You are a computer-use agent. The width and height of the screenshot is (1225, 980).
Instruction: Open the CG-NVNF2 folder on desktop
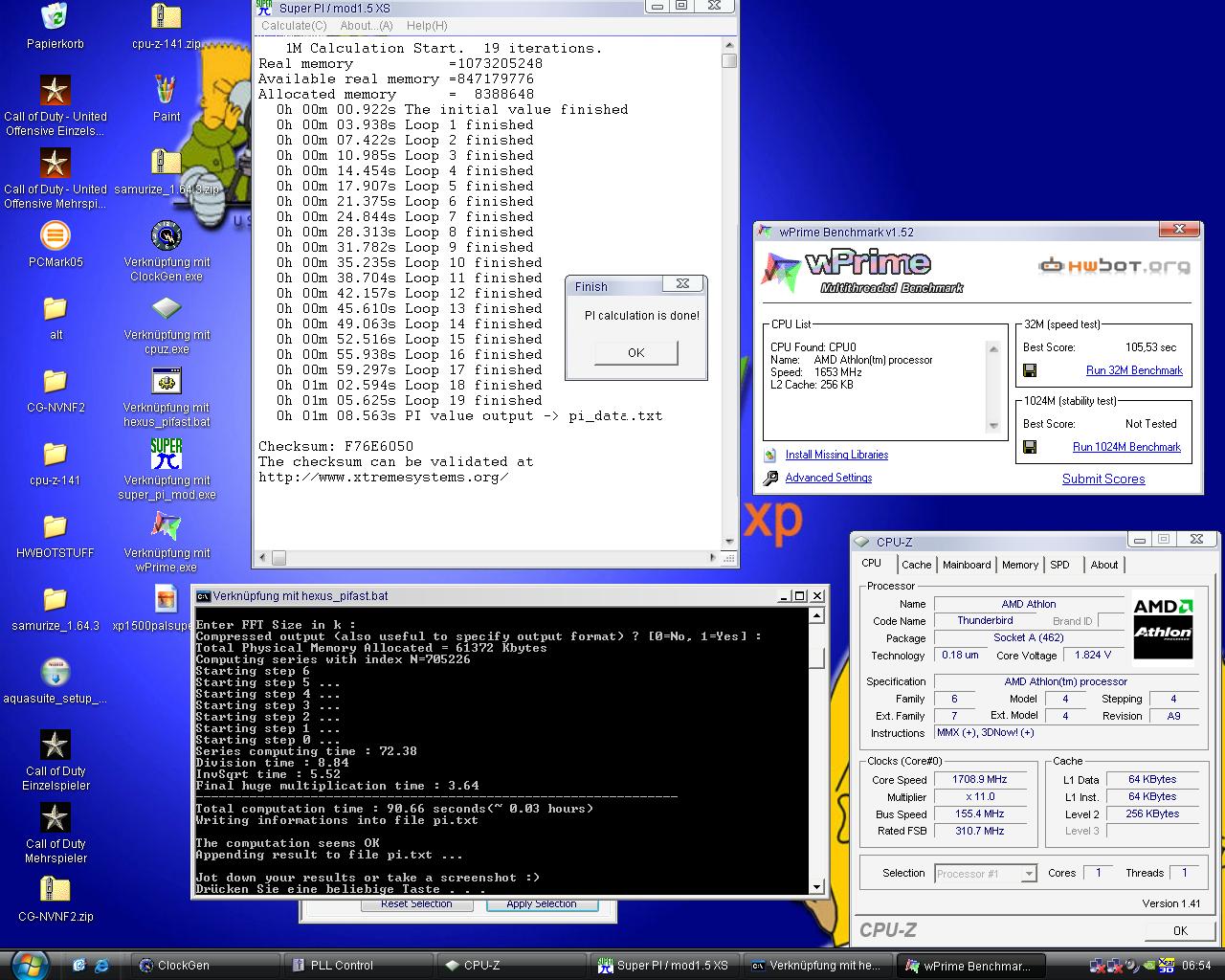56,381
